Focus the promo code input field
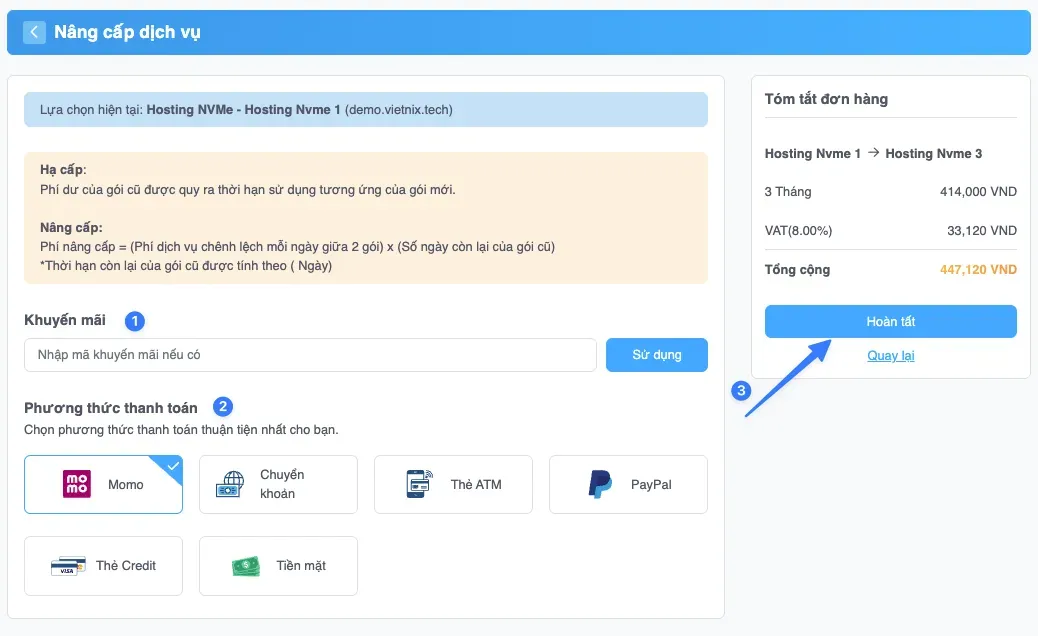This screenshot has height=636, width=1038. (x=310, y=355)
